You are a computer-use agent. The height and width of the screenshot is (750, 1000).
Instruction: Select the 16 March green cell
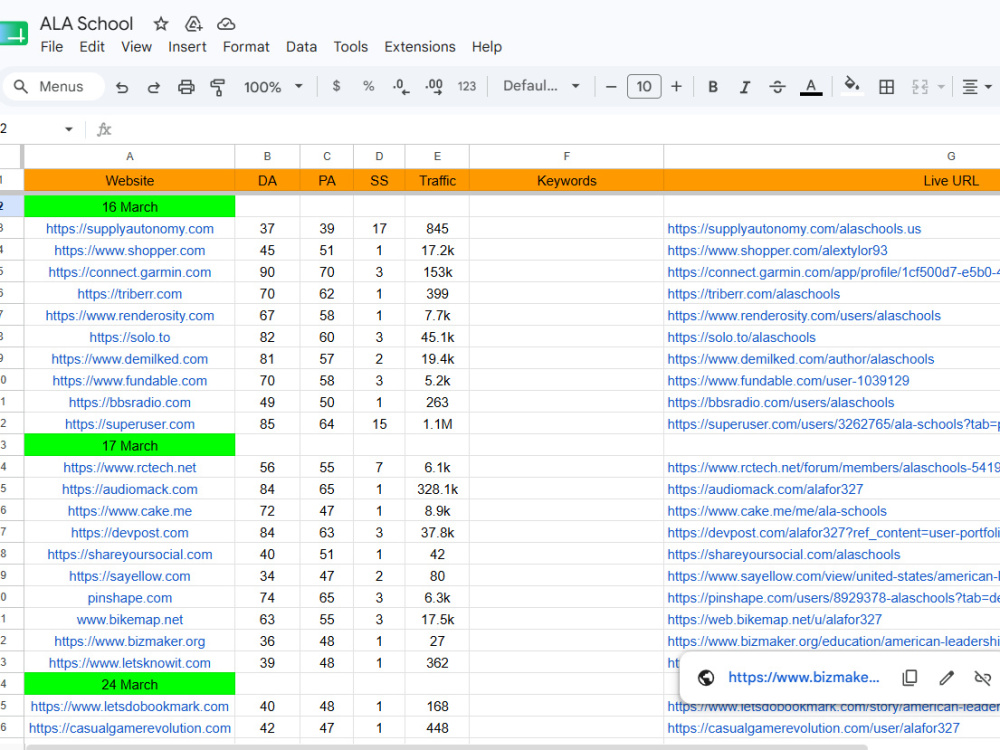click(x=129, y=207)
